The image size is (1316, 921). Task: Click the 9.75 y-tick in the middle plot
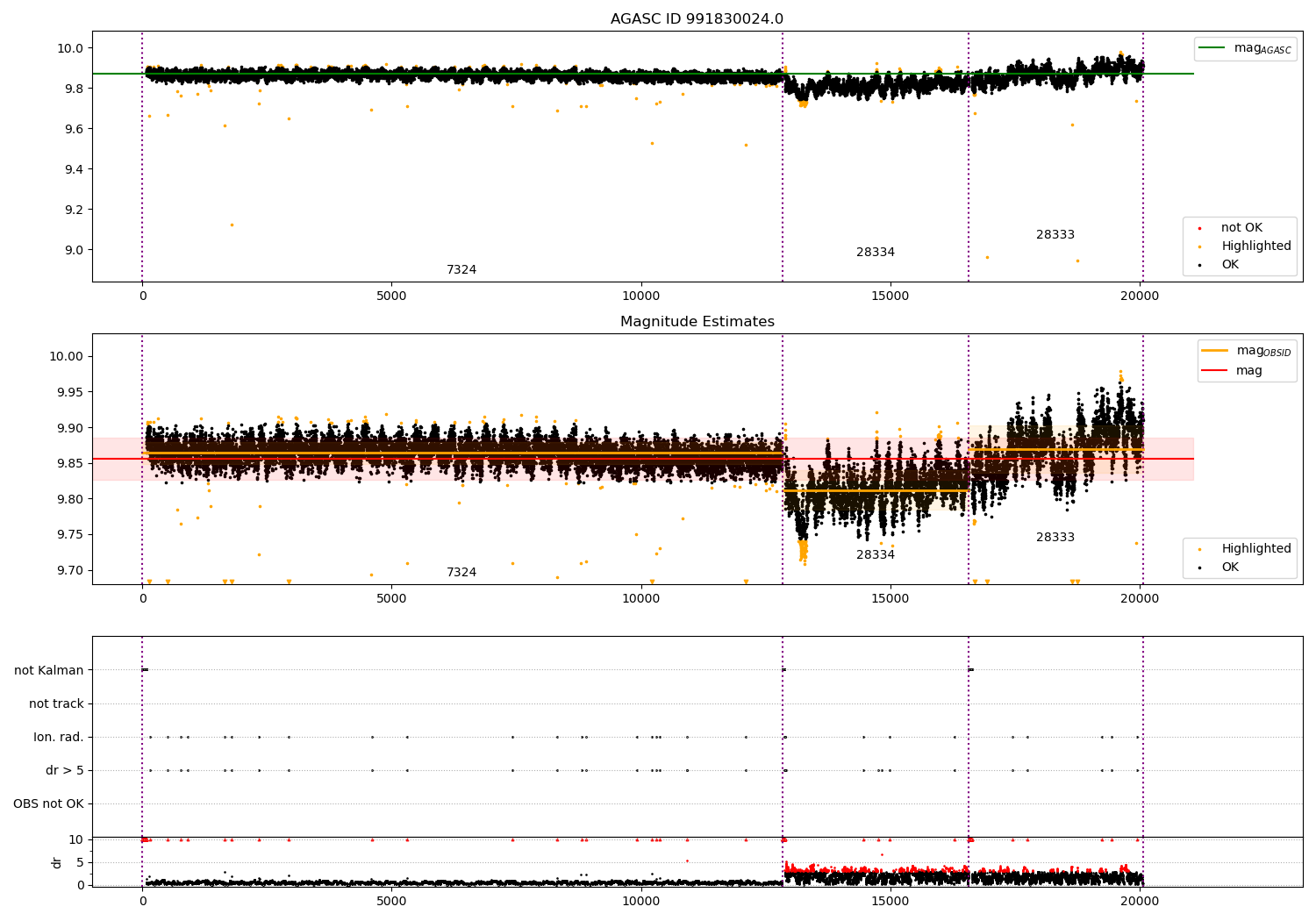(x=70, y=535)
